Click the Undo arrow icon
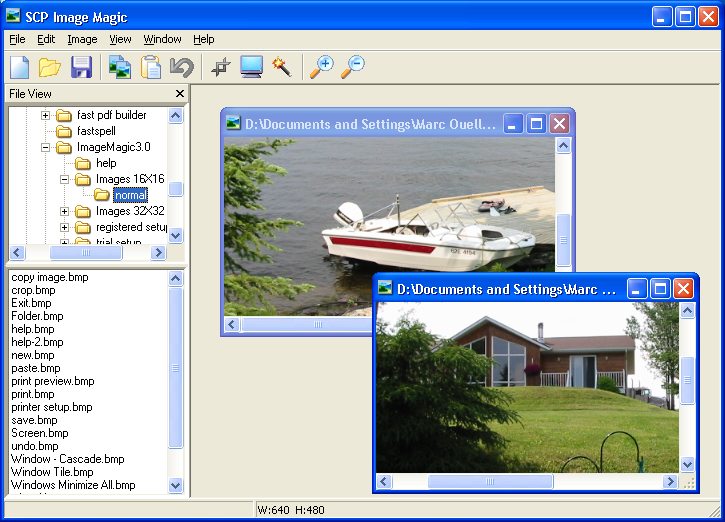 [182, 67]
